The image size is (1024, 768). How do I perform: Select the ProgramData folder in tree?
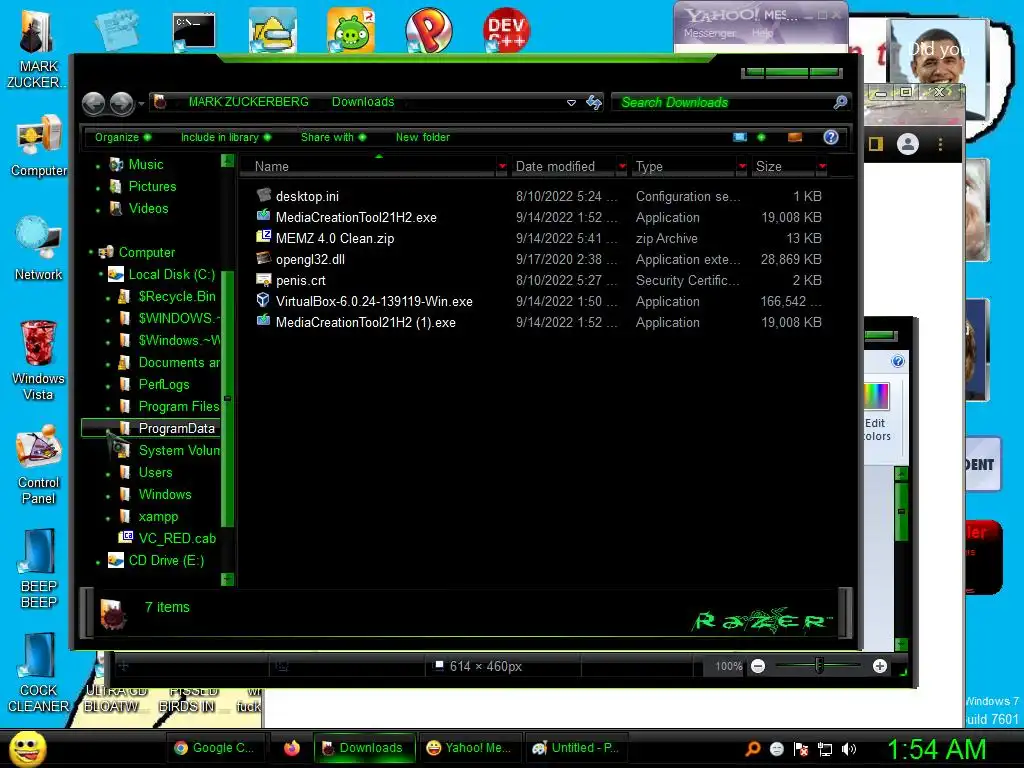(176, 428)
